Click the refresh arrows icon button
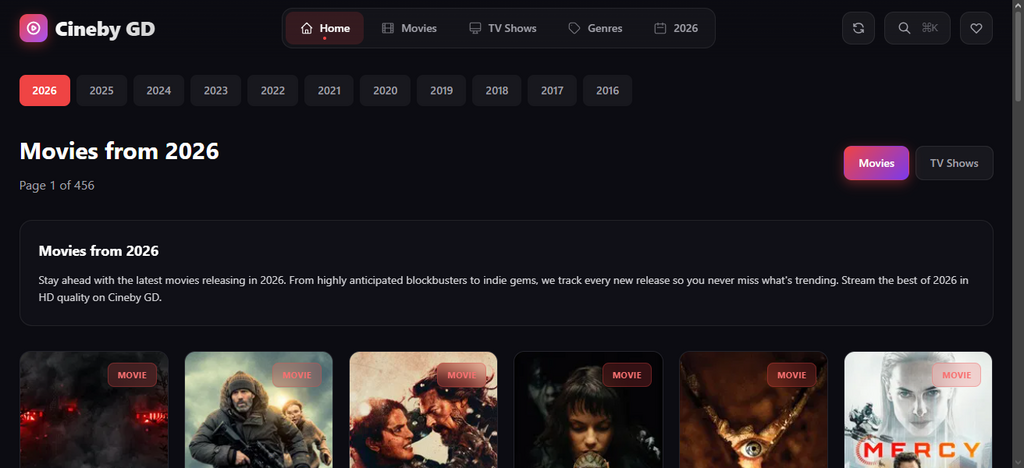The height and width of the screenshot is (468, 1024). coord(858,28)
